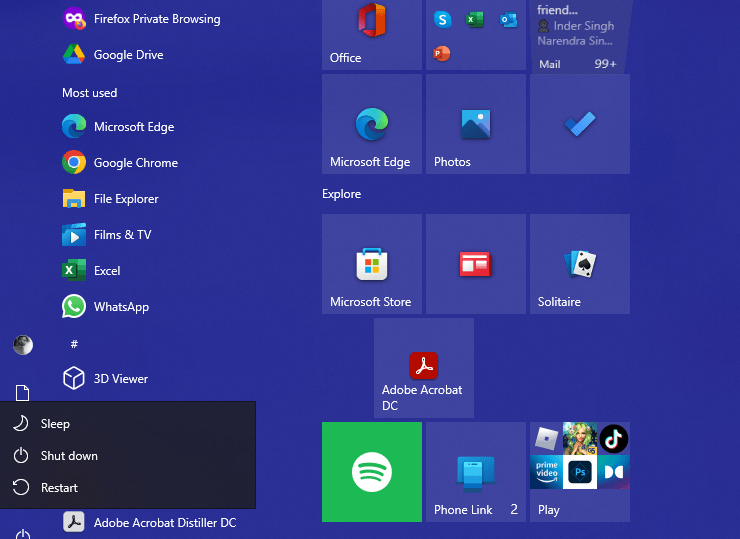Open Outlook icon in Office group tile
Viewport: 740px width, 539px height.
(x=508, y=19)
